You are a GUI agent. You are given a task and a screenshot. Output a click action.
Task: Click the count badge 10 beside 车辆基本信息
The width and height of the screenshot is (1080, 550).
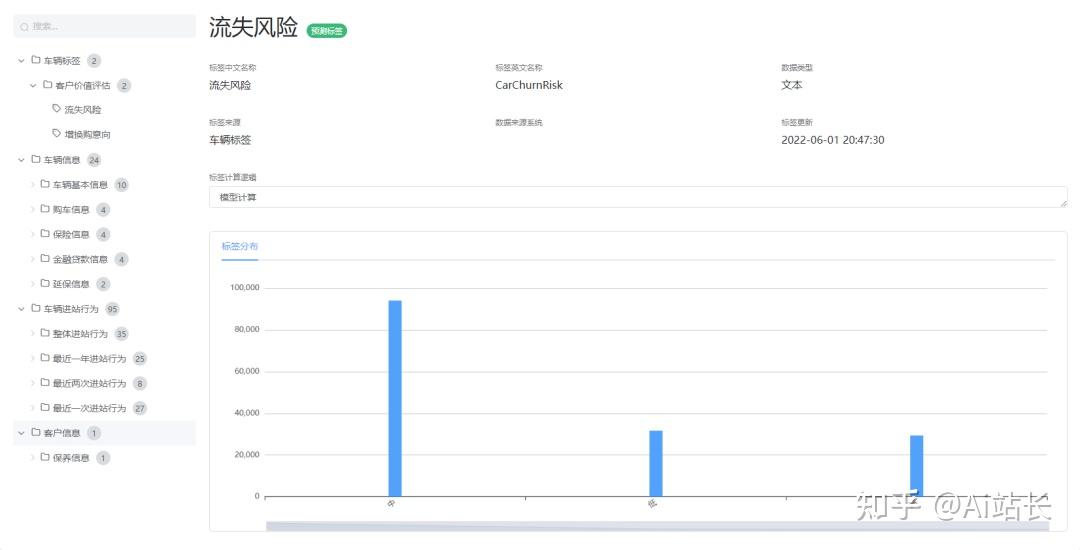coord(121,185)
